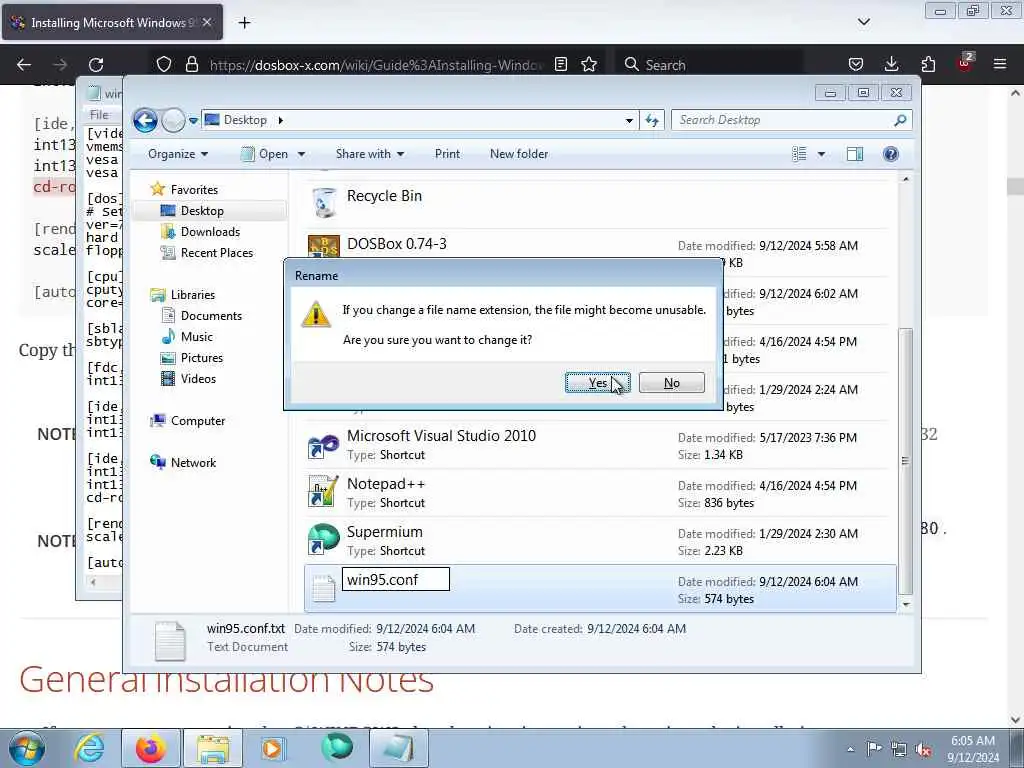The height and width of the screenshot is (768, 1024).
Task: Open Pictures library
Action: click(x=202, y=358)
